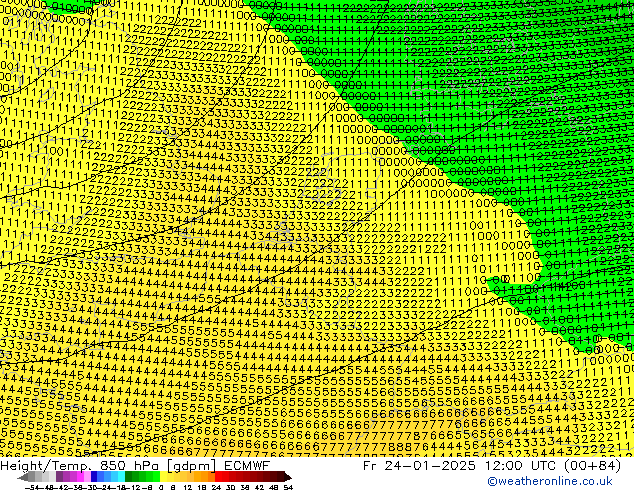Select the dark maroon legend swatch
This screenshot has width=634, height=490.
click(x=270, y=477)
